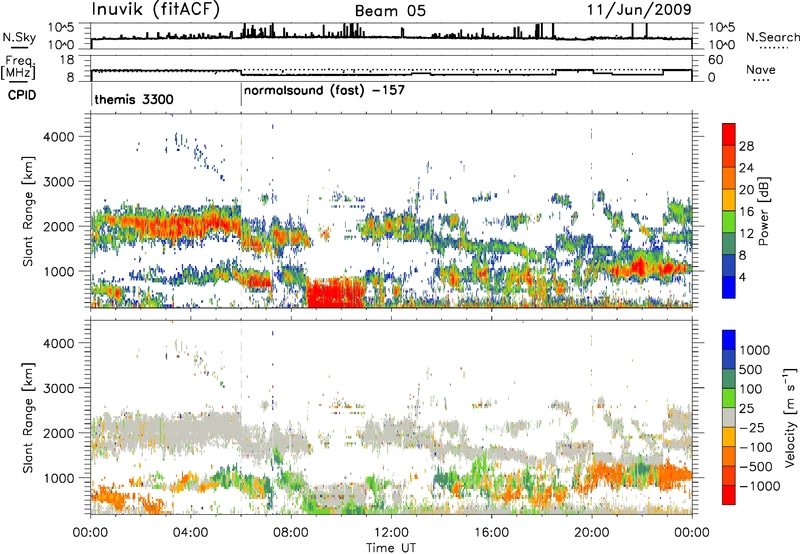Click the '60' tick on the Nave axis
Screen dimensions: 800x554
(x=716, y=60)
